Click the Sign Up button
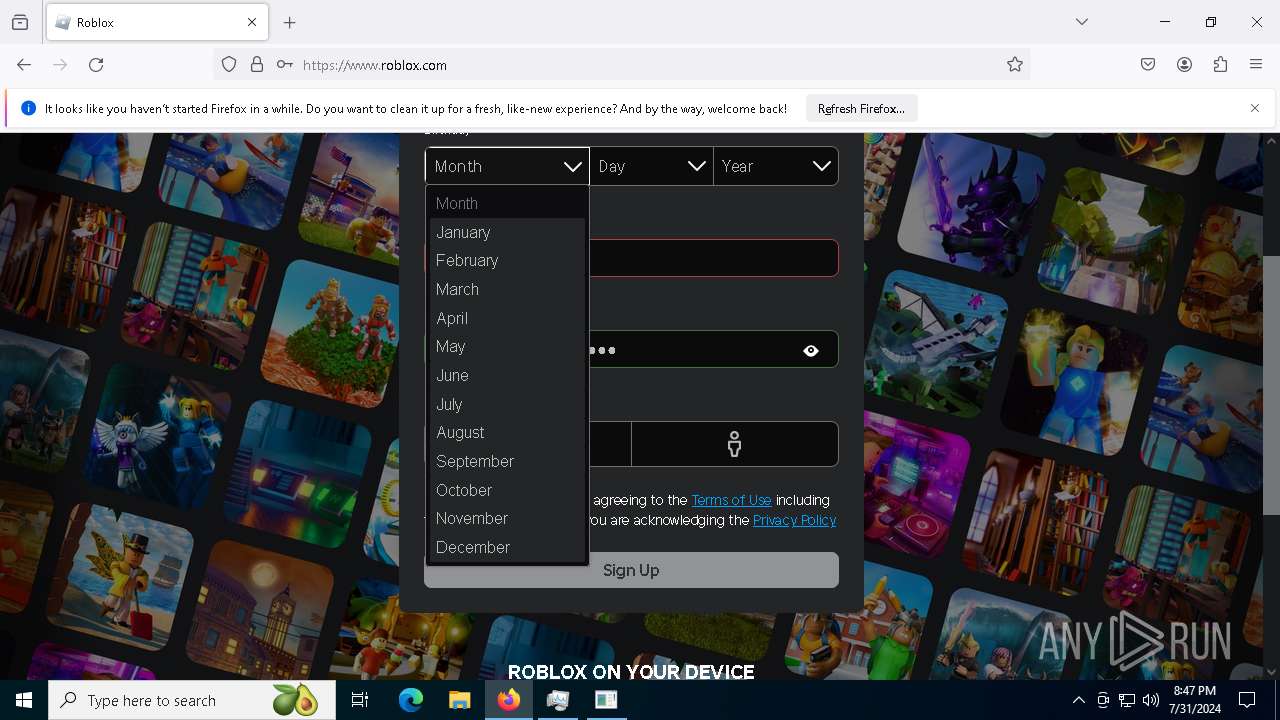 point(631,570)
